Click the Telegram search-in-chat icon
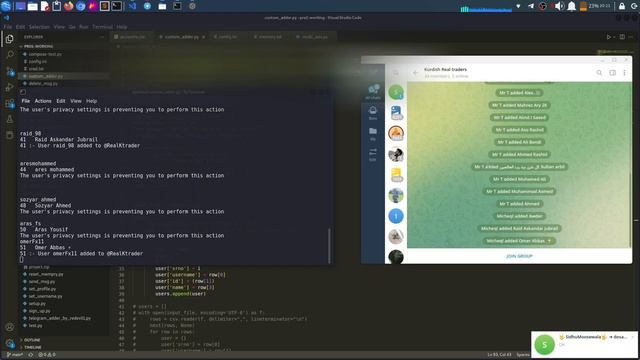Screen dimensions: 640x360 pos(599,73)
